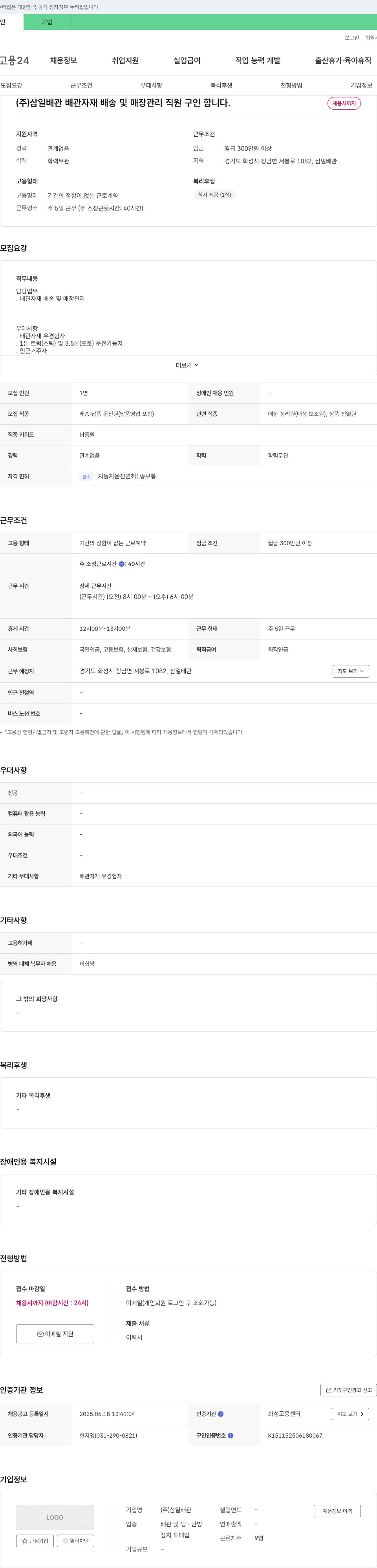This screenshot has height=1568, width=377.
Task: Open 지도 보기 next to 화성고용센터
Action: 350,1414
